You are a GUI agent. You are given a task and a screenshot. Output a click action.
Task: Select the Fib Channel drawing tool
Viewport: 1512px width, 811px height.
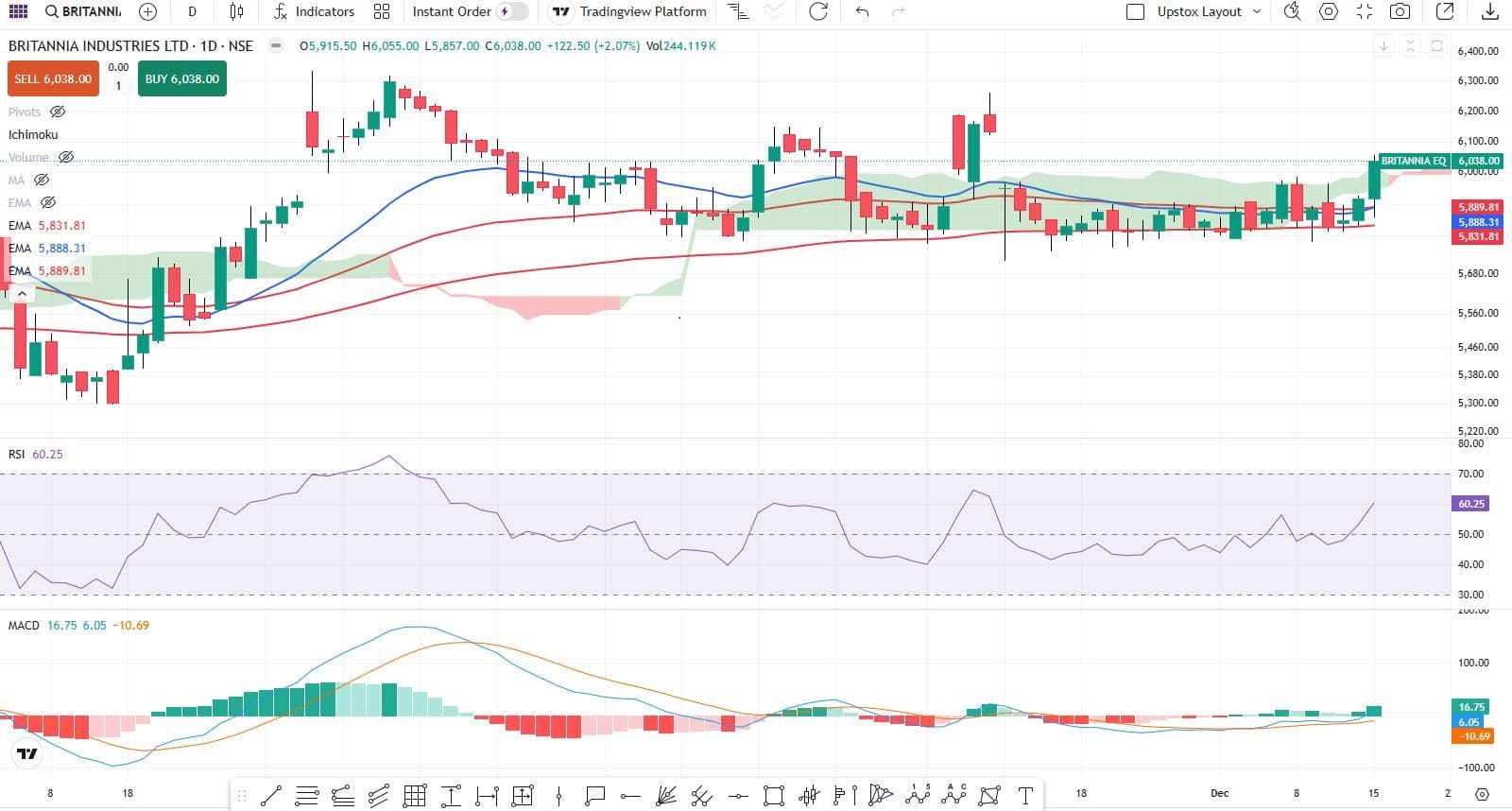coord(379,796)
